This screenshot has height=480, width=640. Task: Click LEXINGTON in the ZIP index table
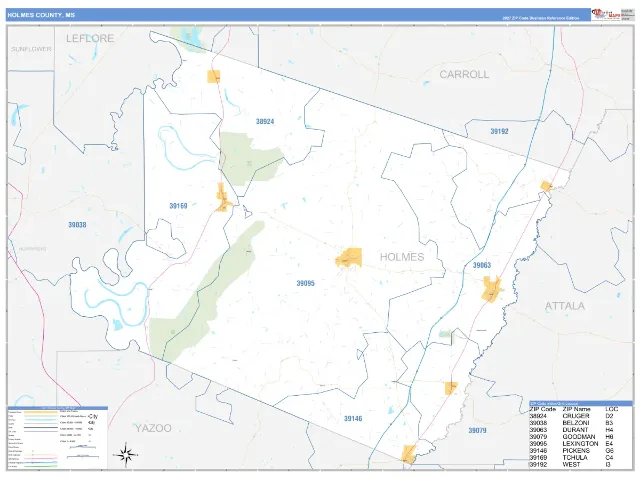(x=580, y=444)
